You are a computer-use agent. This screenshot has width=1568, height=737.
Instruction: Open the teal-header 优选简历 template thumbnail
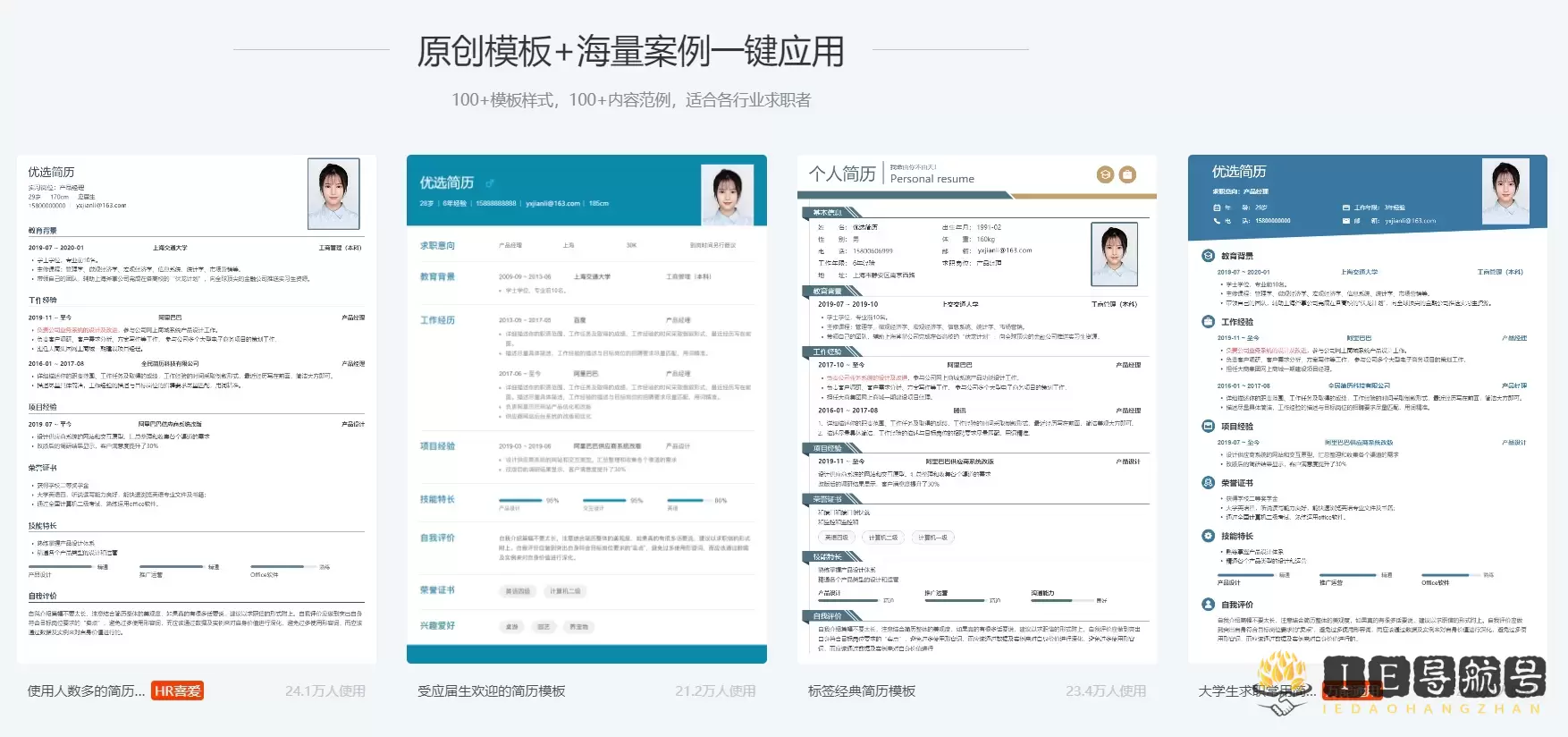(586, 409)
